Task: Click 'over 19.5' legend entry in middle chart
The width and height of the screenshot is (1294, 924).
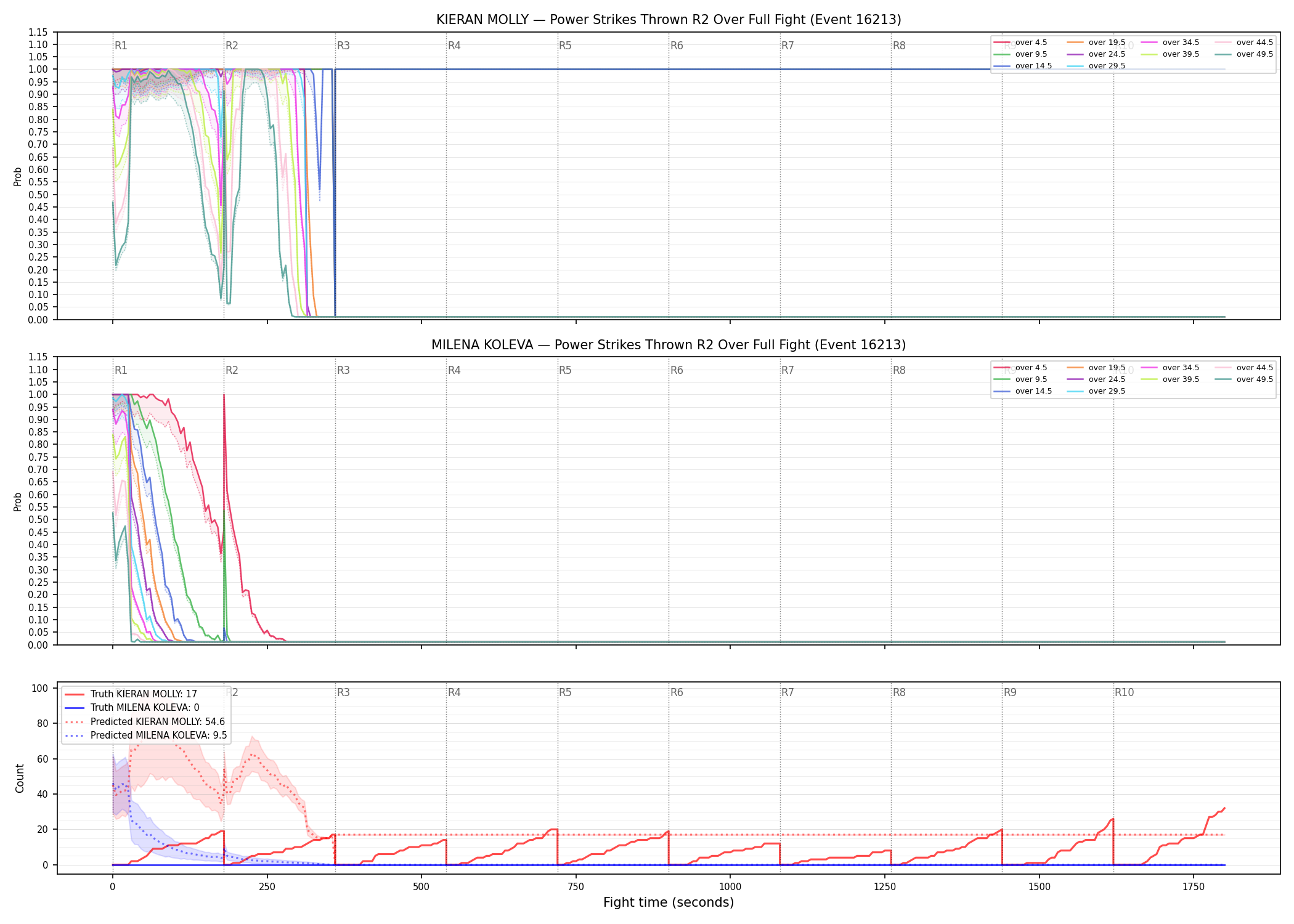Action: click(1096, 368)
